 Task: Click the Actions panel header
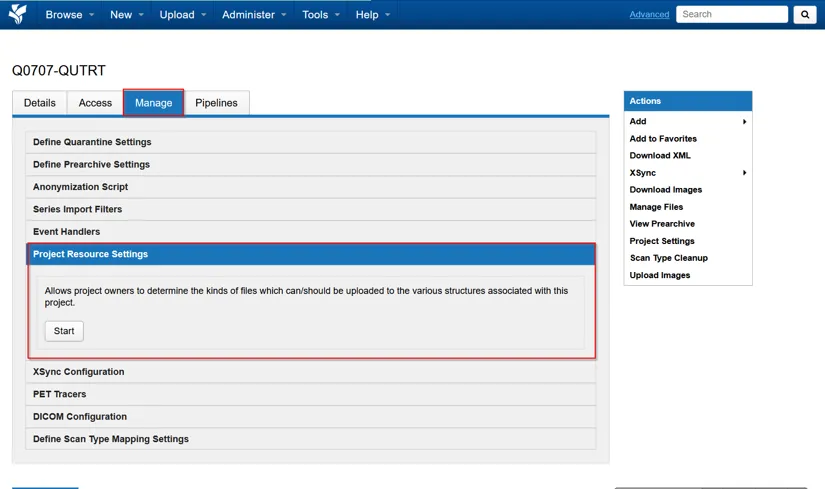pos(688,101)
